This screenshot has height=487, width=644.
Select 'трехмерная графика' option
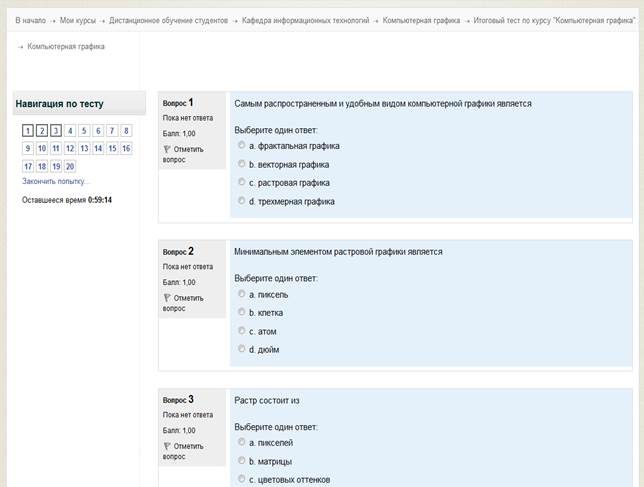click(x=242, y=201)
